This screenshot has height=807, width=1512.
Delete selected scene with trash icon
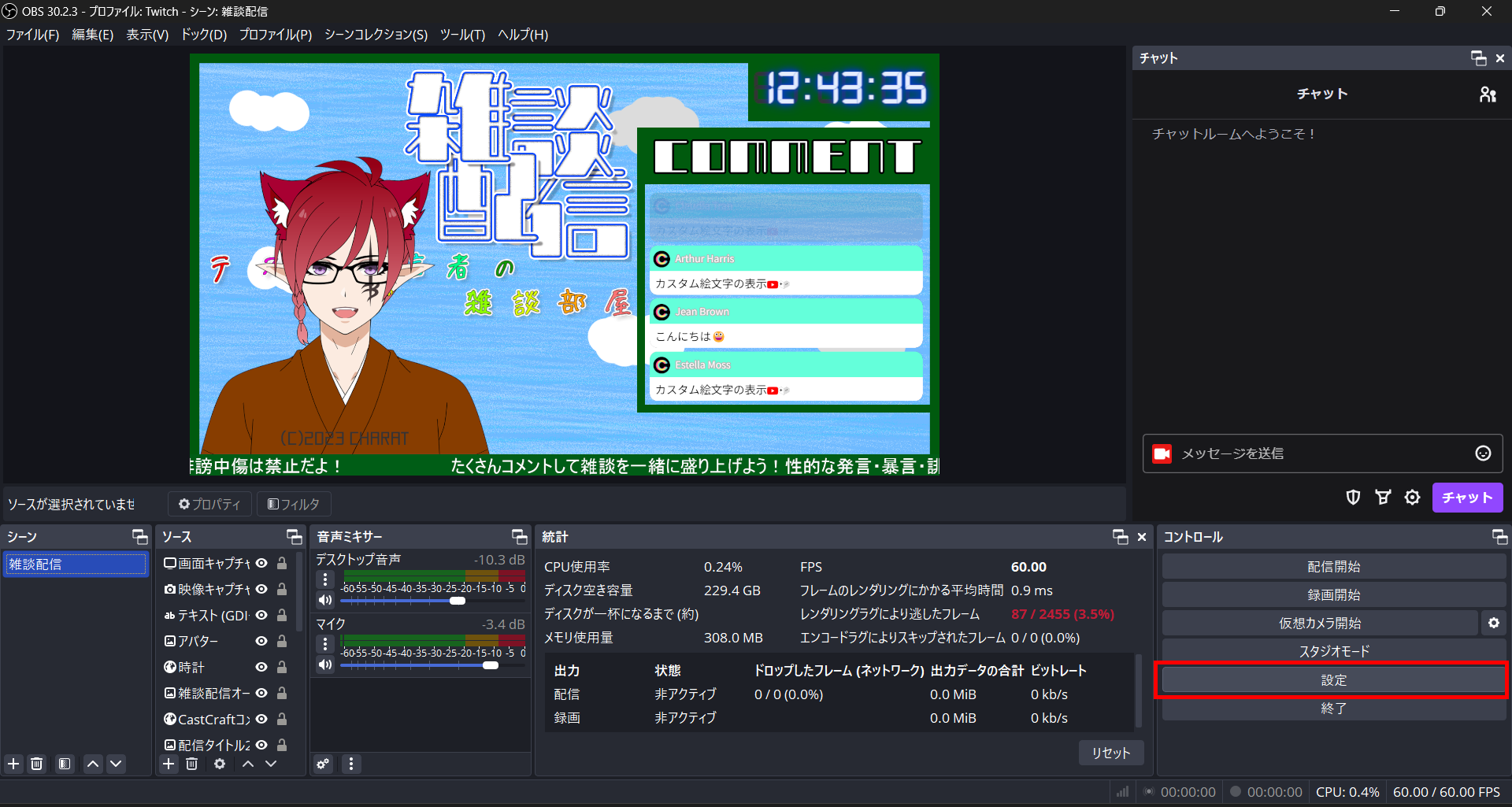click(37, 764)
